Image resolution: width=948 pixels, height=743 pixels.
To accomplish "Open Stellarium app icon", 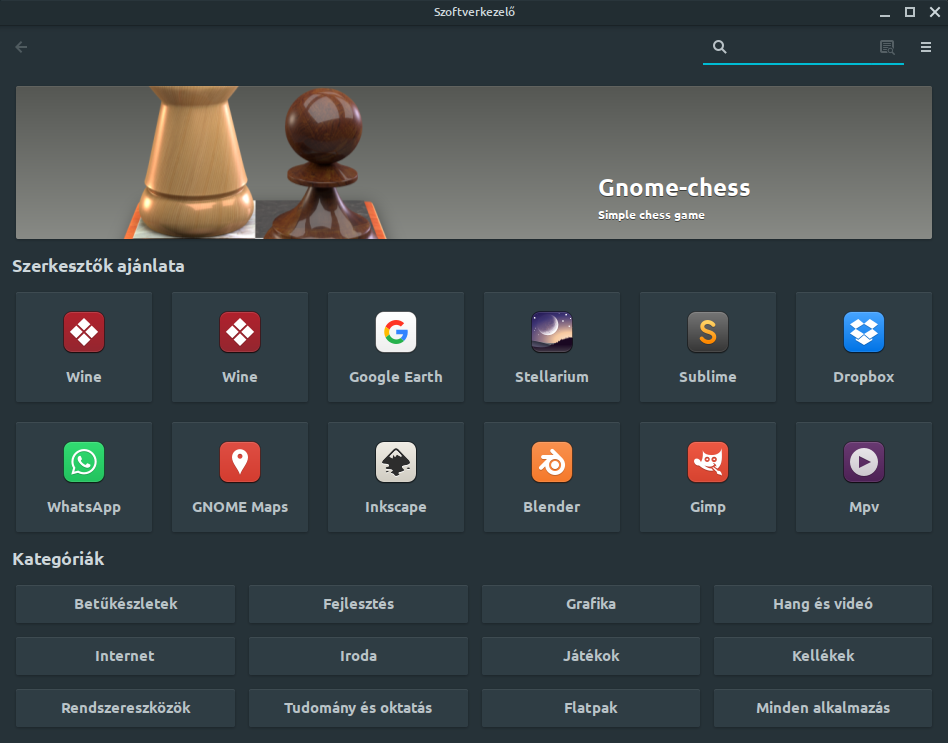I will [552, 332].
